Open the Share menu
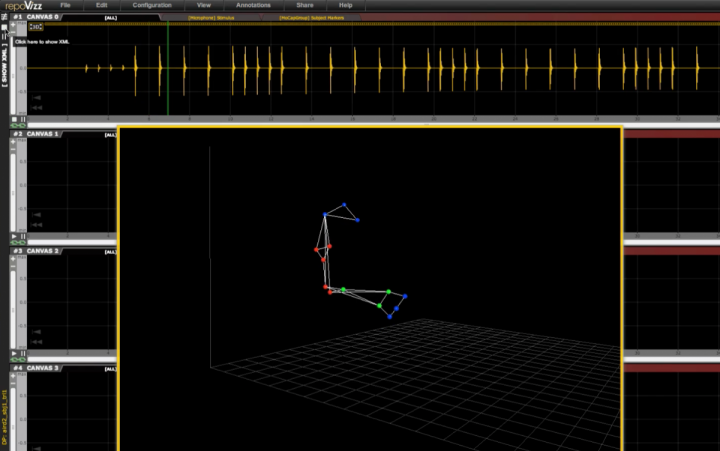 [304, 6]
